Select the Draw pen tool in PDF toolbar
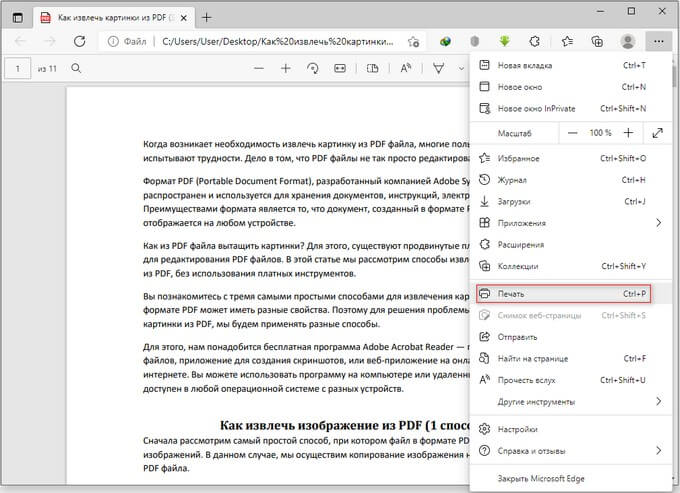 coord(438,69)
